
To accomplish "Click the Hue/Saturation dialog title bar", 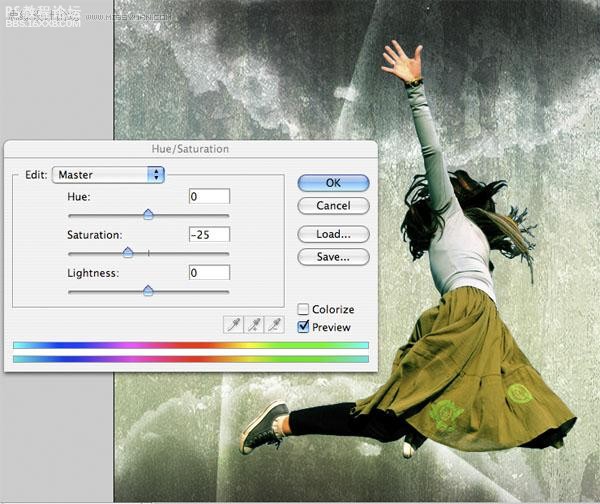I will click(191, 149).
